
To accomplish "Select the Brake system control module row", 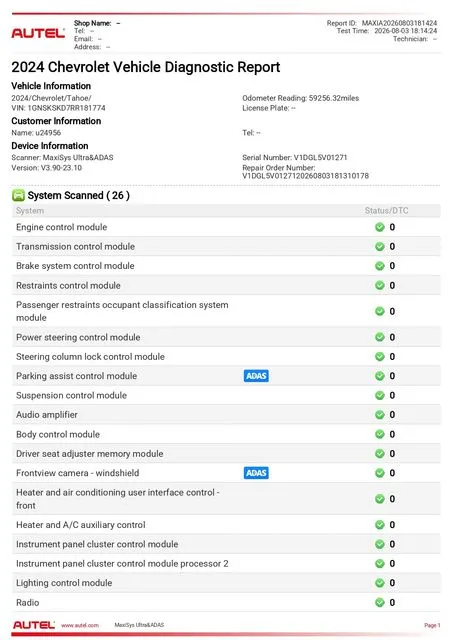I will pyautogui.click(x=226, y=266).
